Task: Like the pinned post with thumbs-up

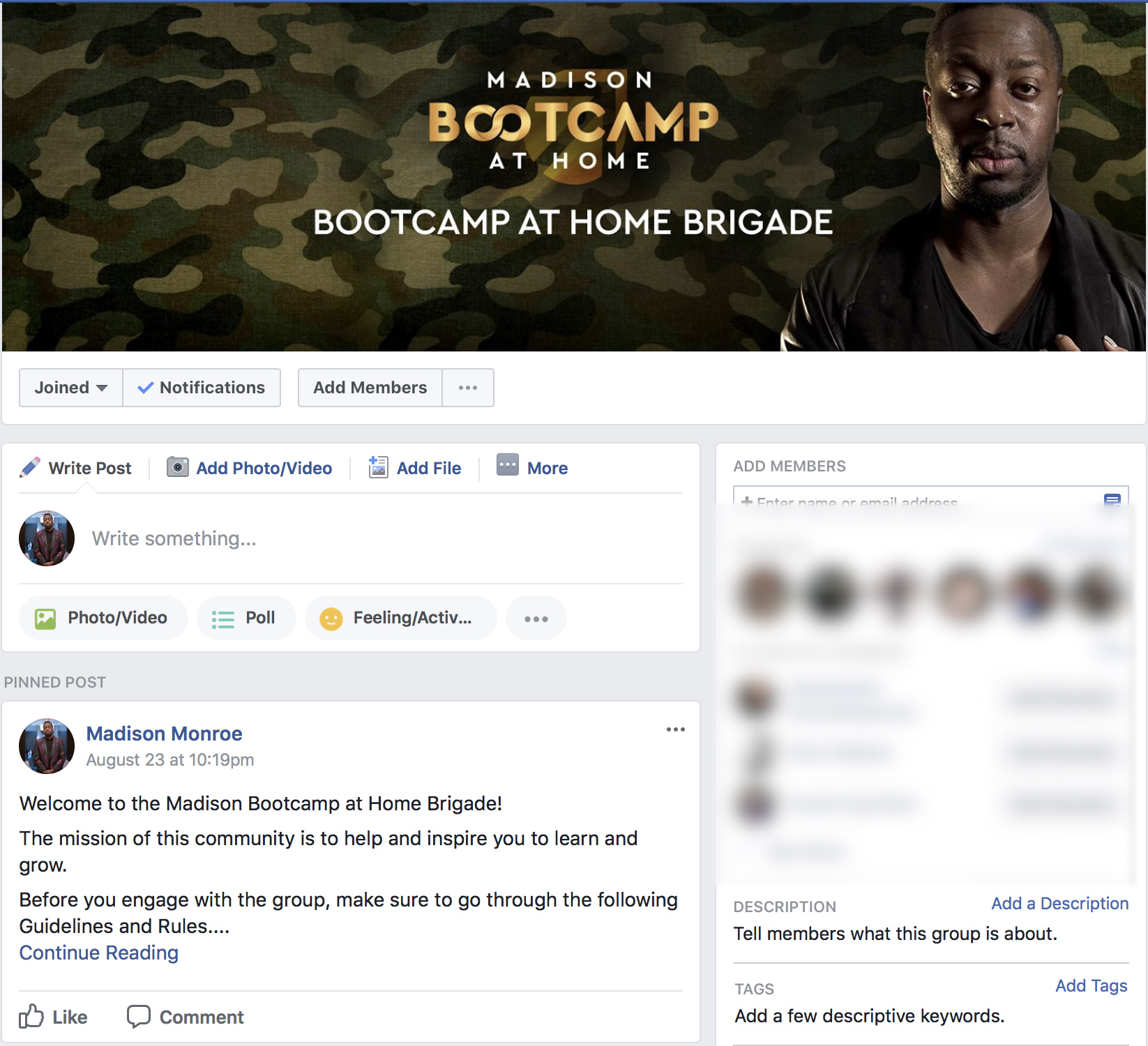Action: (x=54, y=1017)
